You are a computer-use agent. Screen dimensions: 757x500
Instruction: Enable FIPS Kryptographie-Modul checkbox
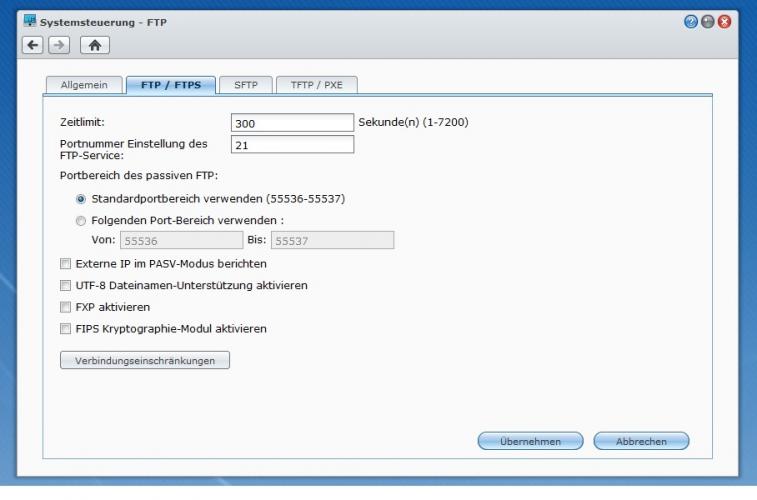click(x=67, y=328)
